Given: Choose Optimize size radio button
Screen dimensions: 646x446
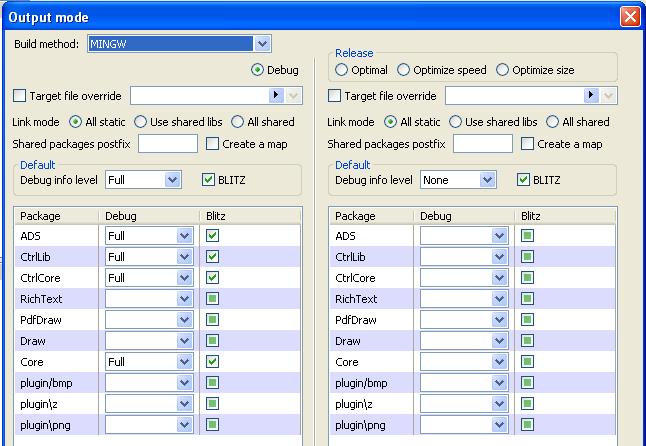Looking at the screenshot, I should [503, 70].
